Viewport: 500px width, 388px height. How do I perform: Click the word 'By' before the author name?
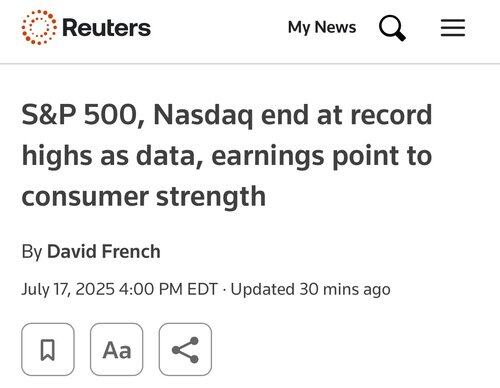[x=32, y=252]
